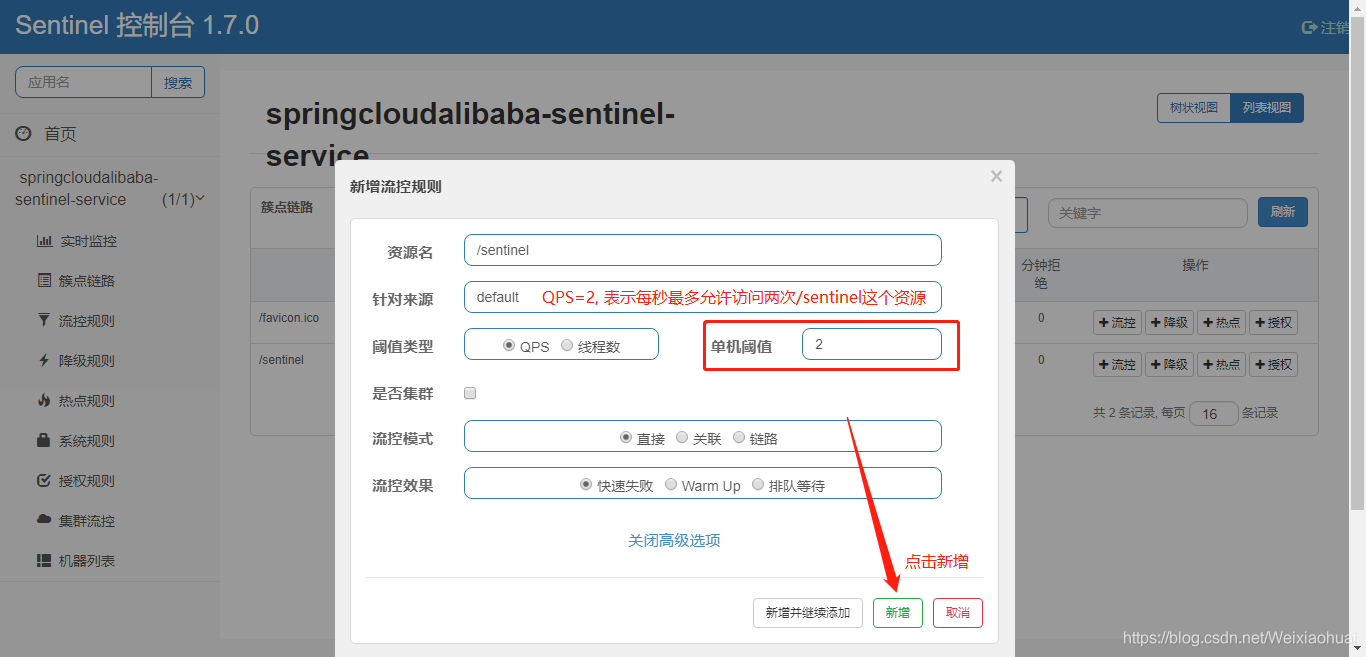Focus the 单机阈值 input field

pyautogui.click(x=872, y=344)
